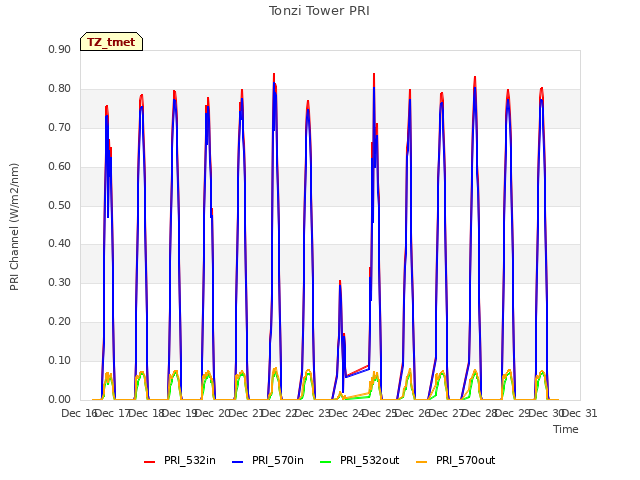The height and width of the screenshot is (480, 640).
Task: Click the 0.60 y-axis tick label
Action: point(60,167)
